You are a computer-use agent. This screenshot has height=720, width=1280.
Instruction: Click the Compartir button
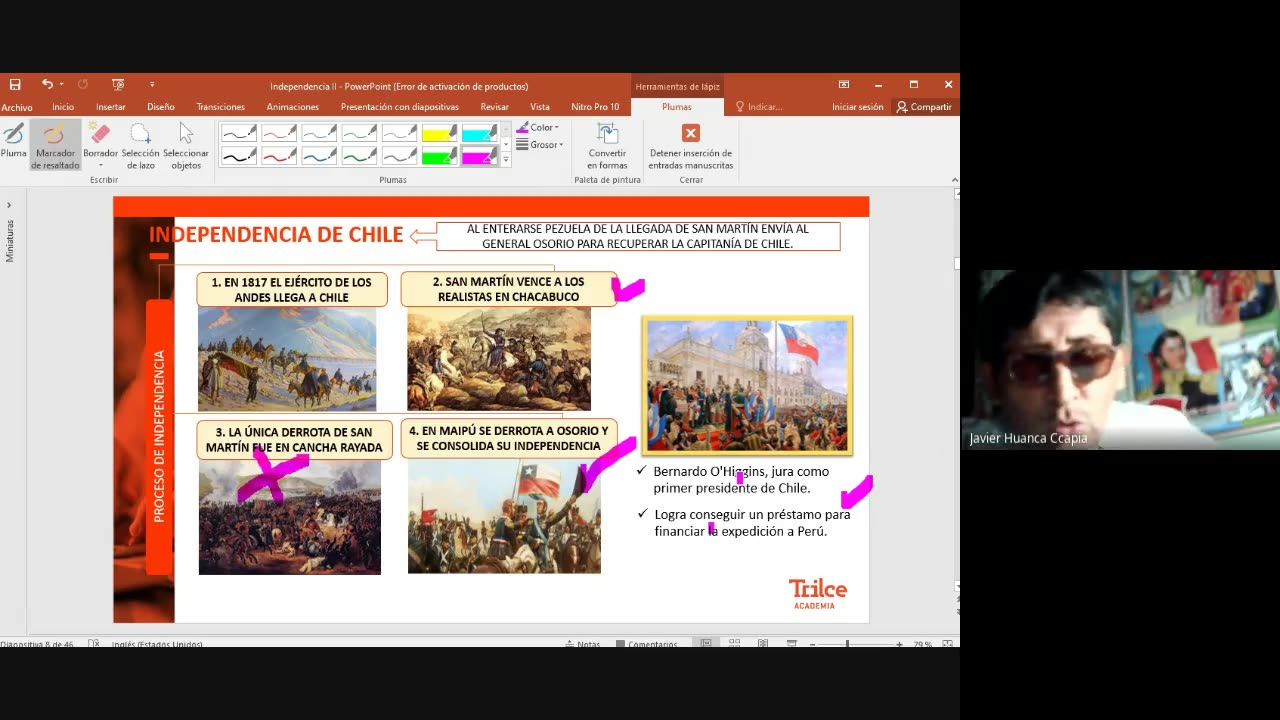tap(924, 107)
